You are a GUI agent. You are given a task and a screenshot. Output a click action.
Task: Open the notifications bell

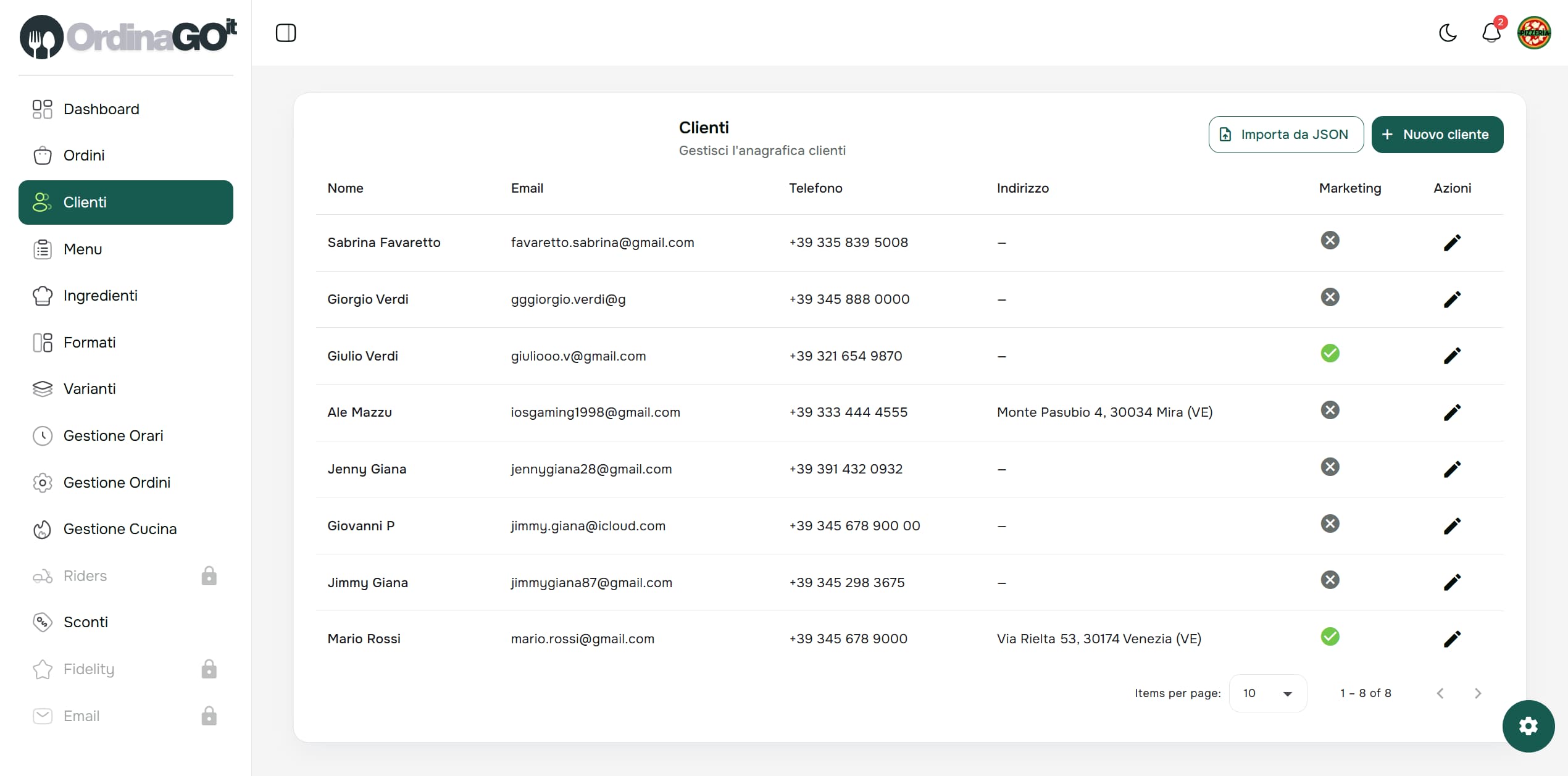[1491, 33]
